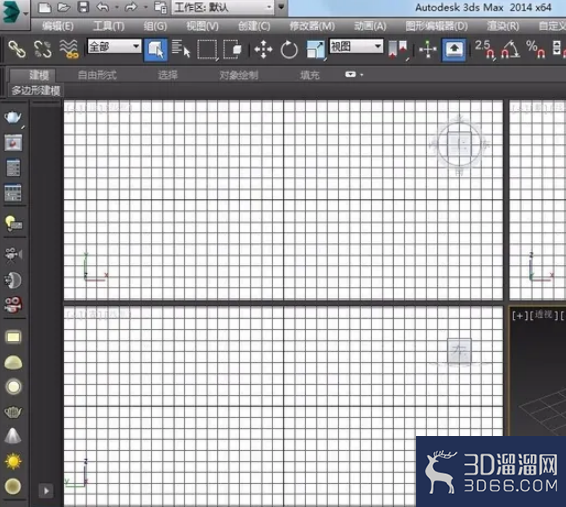Open the 组(G) menu

(155, 26)
